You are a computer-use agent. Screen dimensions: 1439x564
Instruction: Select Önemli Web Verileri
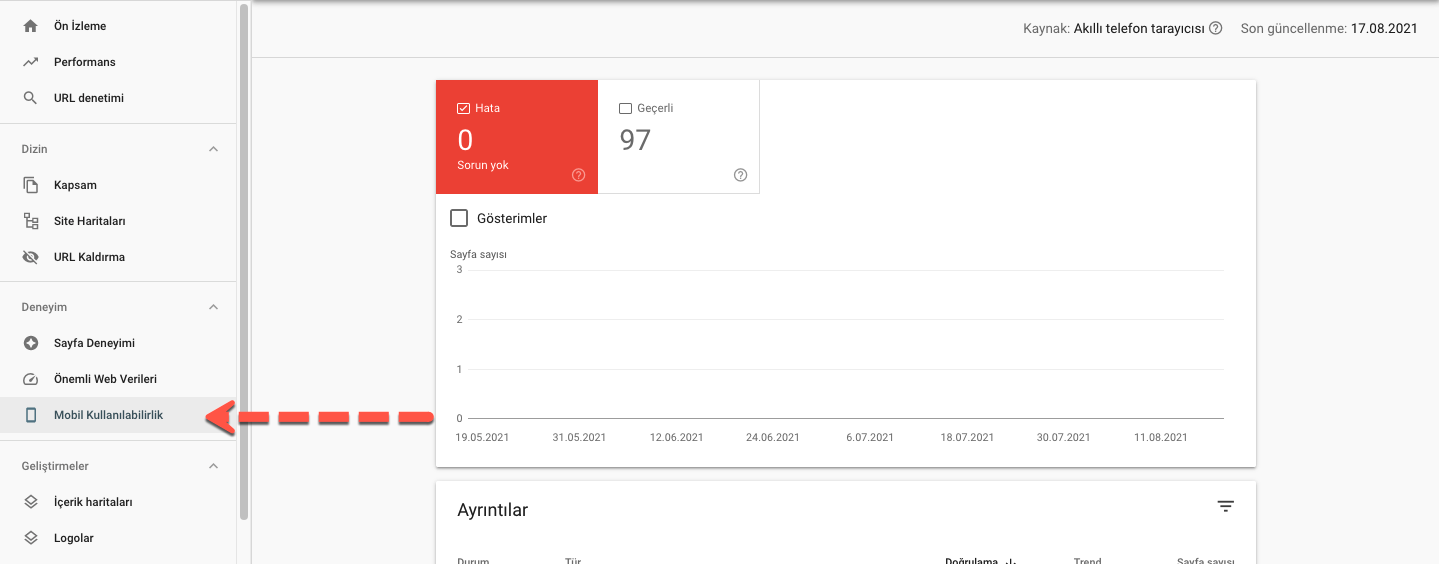pos(118,379)
